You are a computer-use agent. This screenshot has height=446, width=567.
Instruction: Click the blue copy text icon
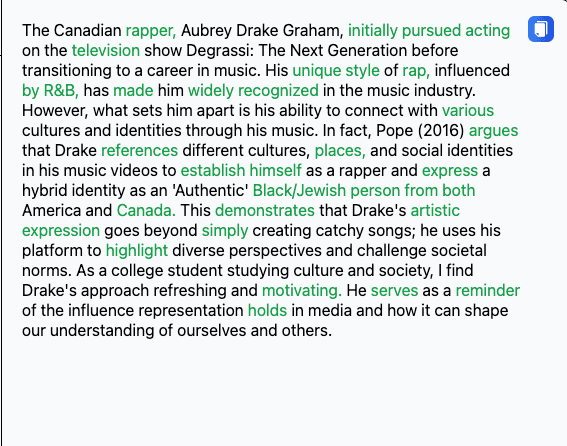541,29
